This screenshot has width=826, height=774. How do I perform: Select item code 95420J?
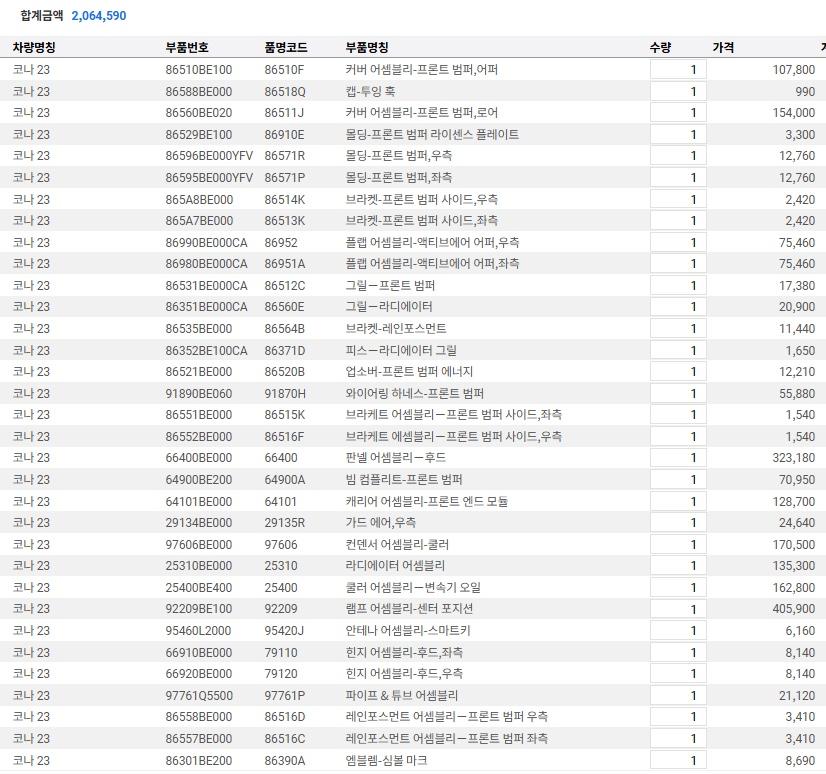pos(284,631)
